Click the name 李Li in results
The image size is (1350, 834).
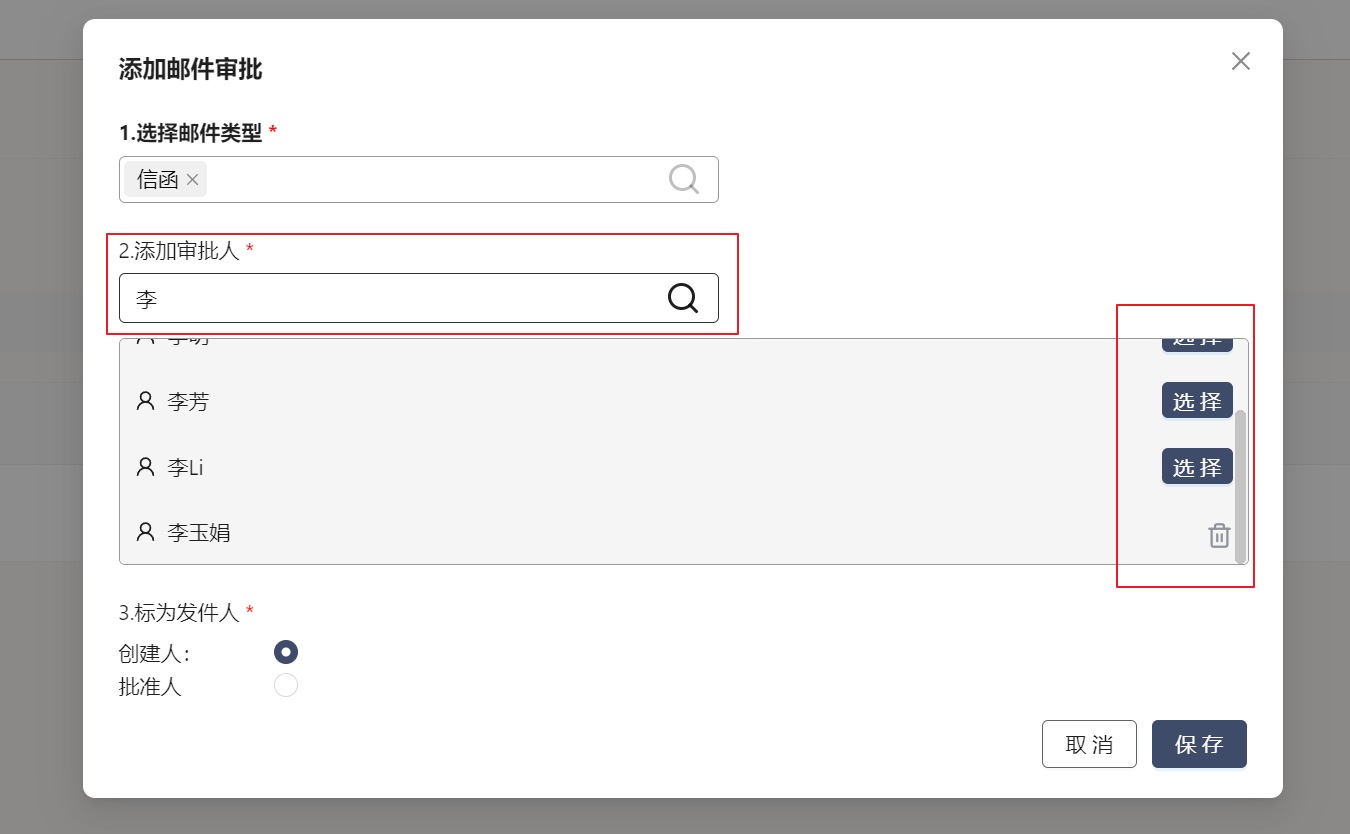tap(185, 467)
